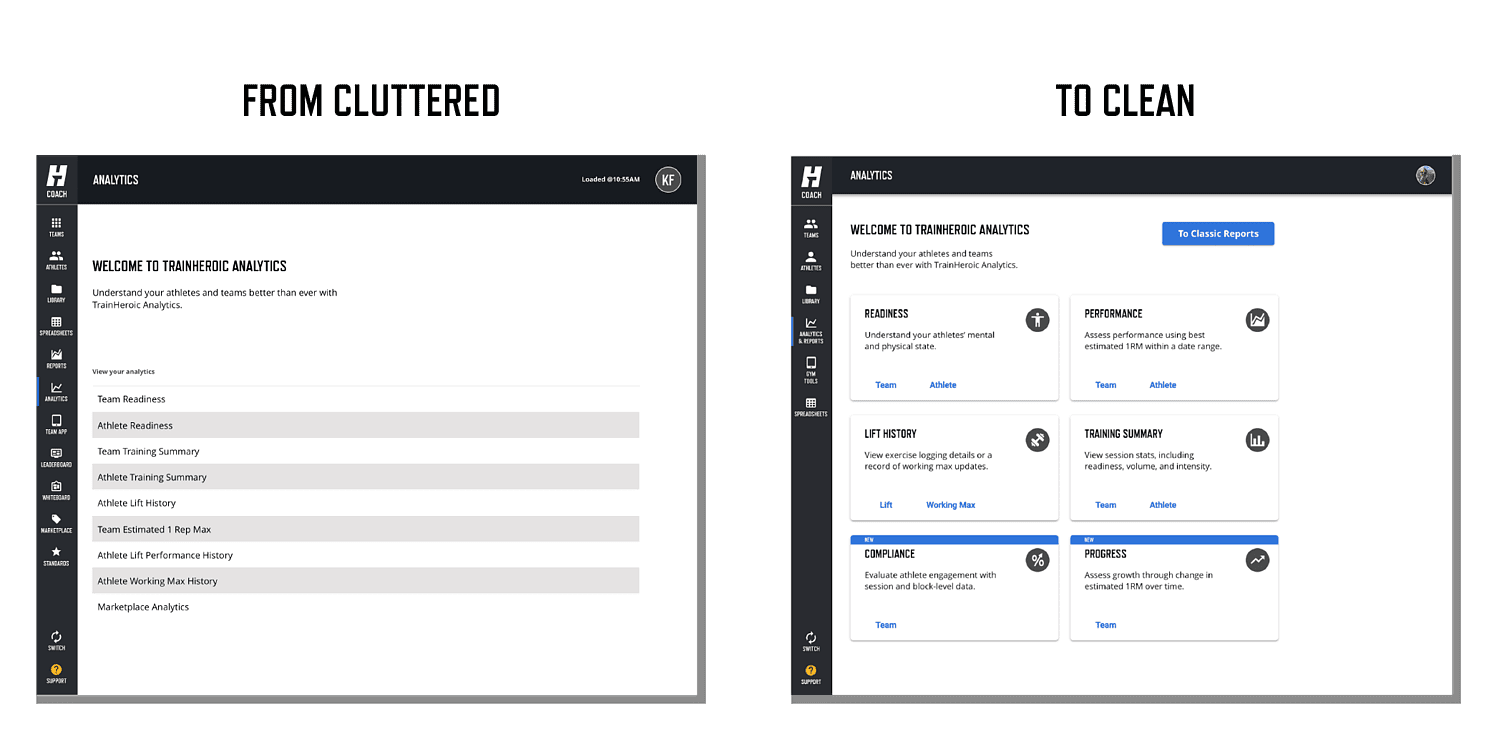
Task: Open Library folder in cluttered screen sidebar
Action: [x=56, y=293]
